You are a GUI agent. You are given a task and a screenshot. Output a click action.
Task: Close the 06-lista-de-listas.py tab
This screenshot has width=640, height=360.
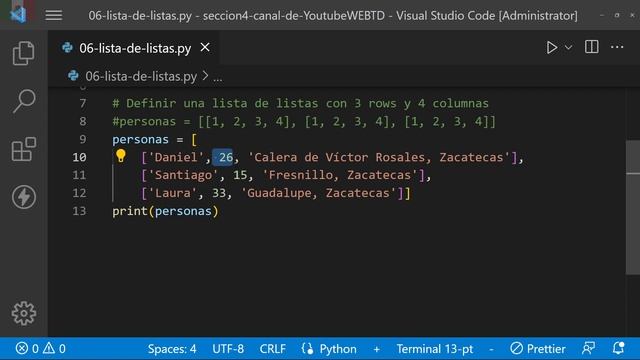click(205, 48)
